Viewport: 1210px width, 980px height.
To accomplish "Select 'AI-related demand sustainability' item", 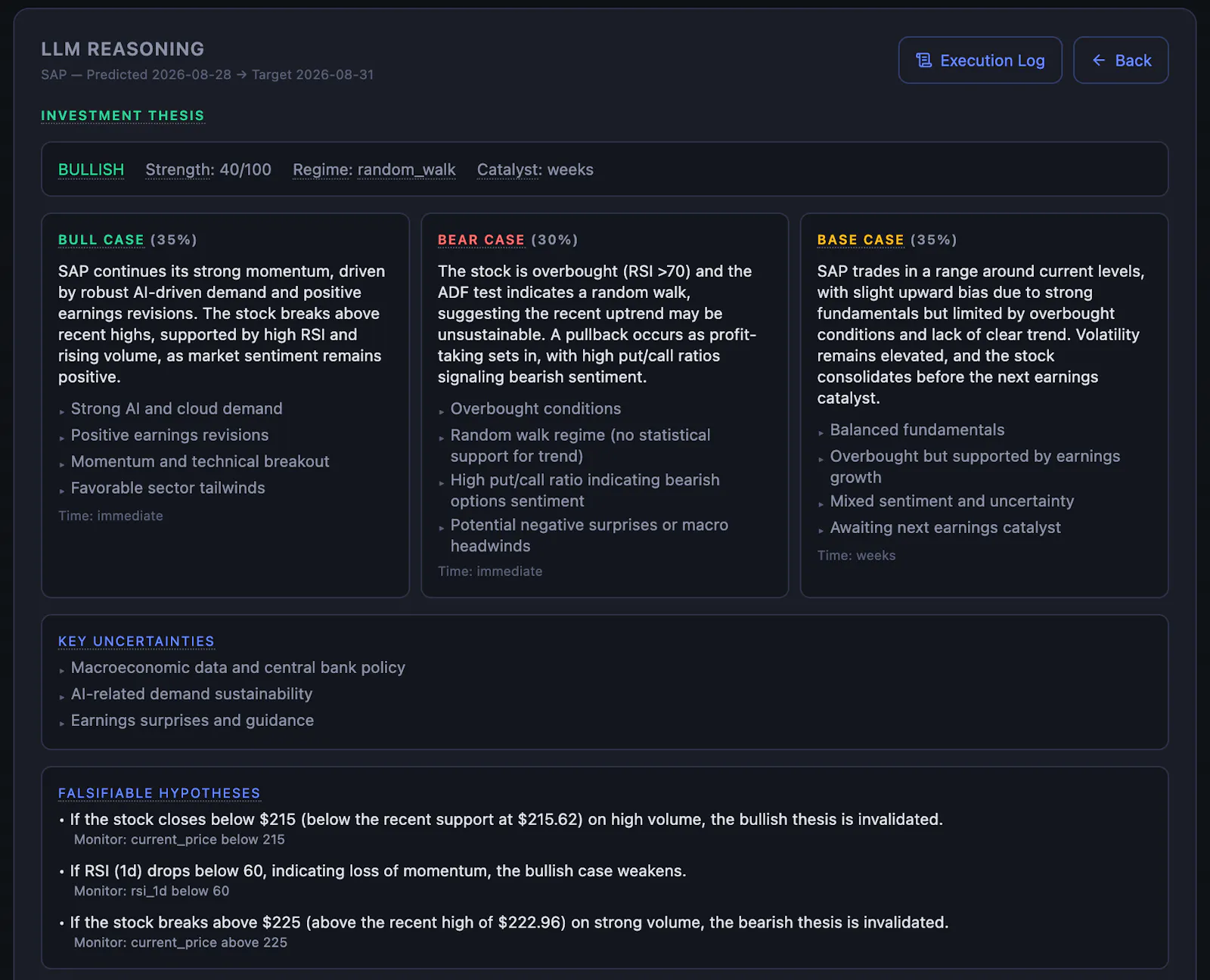I will click(x=191, y=693).
